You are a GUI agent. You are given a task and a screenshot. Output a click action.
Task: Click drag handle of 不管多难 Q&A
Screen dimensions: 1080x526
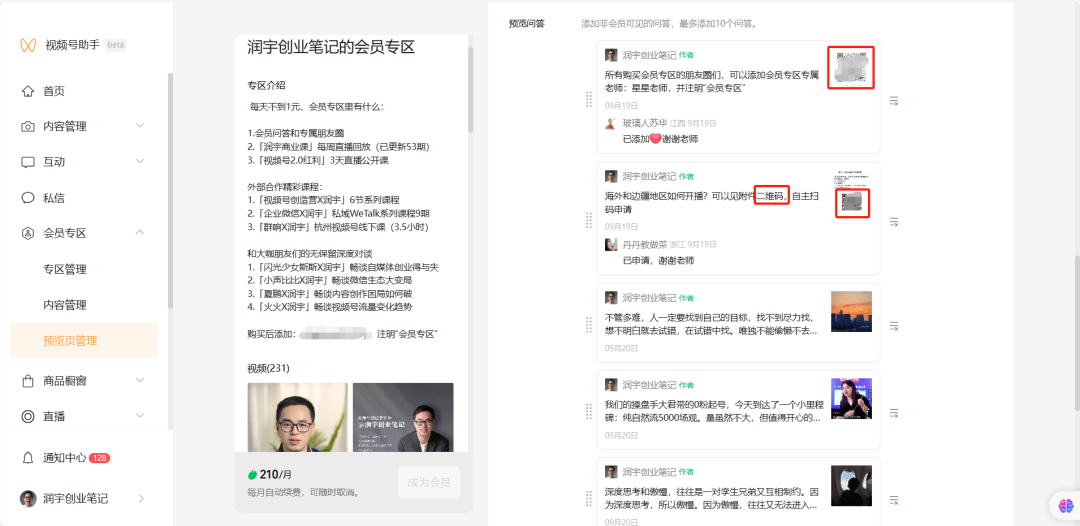point(588,324)
